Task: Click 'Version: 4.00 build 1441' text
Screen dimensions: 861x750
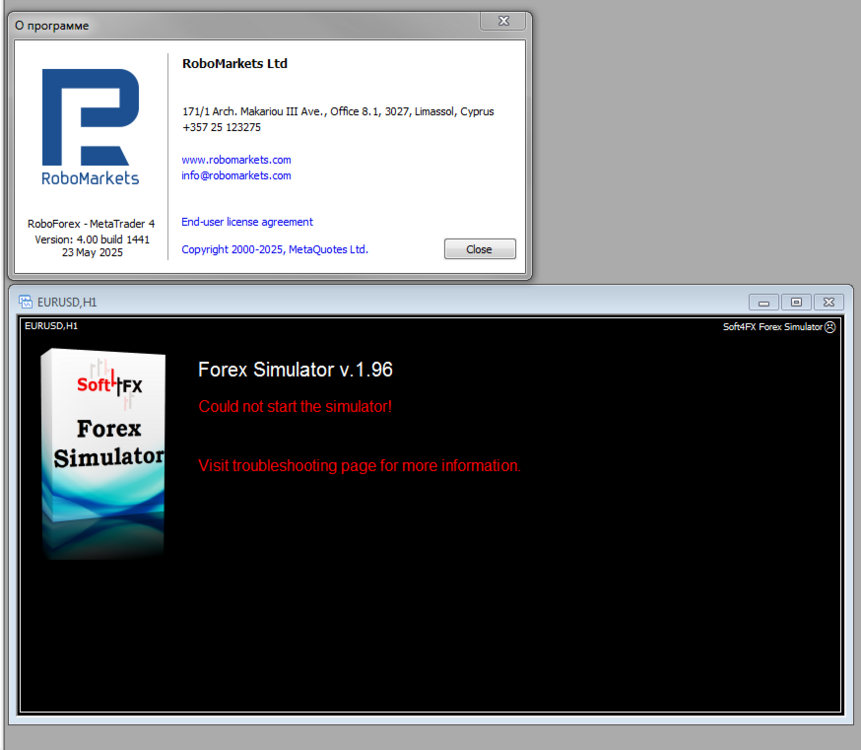Action: point(92,239)
